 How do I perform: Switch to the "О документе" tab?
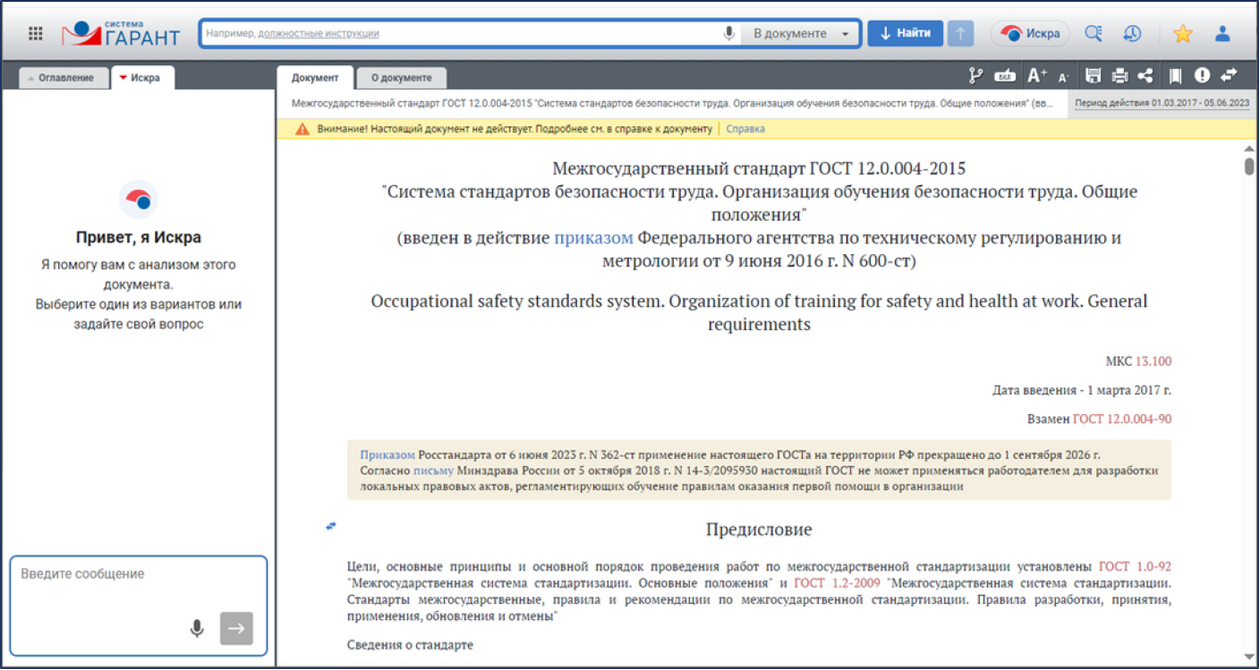pyautogui.click(x=401, y=78)
